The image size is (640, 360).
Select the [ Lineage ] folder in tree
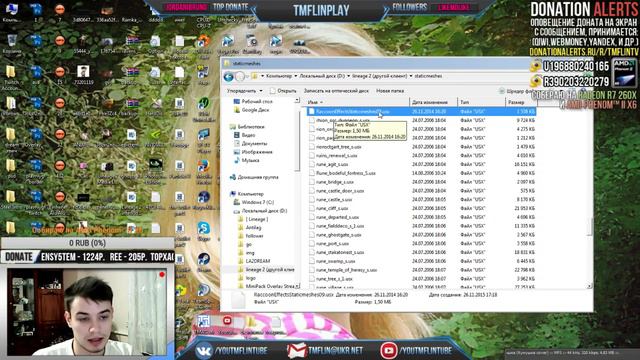click(x=253, y=219)
